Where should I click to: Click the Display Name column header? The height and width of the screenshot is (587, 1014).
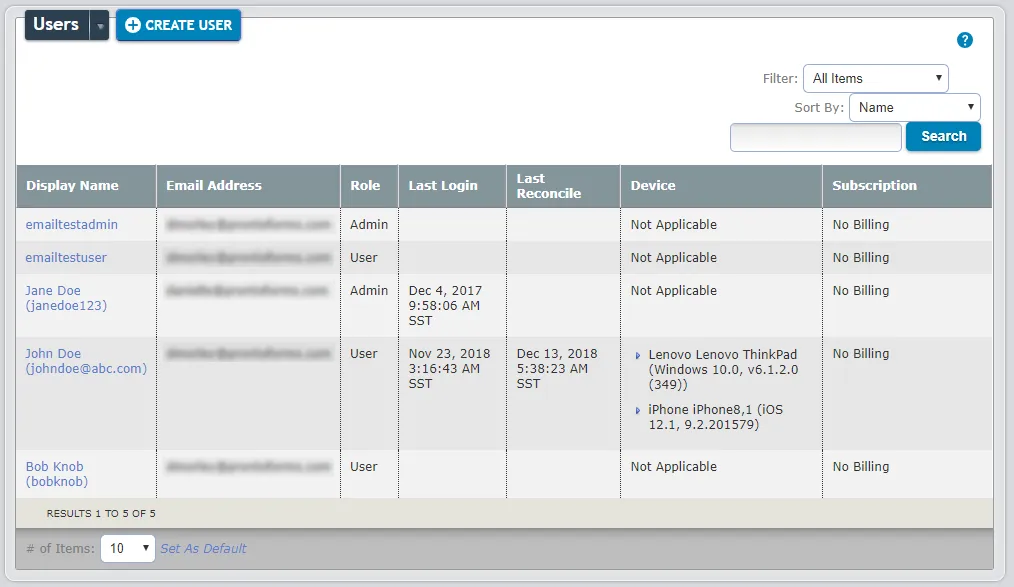[x=72, y=186]
